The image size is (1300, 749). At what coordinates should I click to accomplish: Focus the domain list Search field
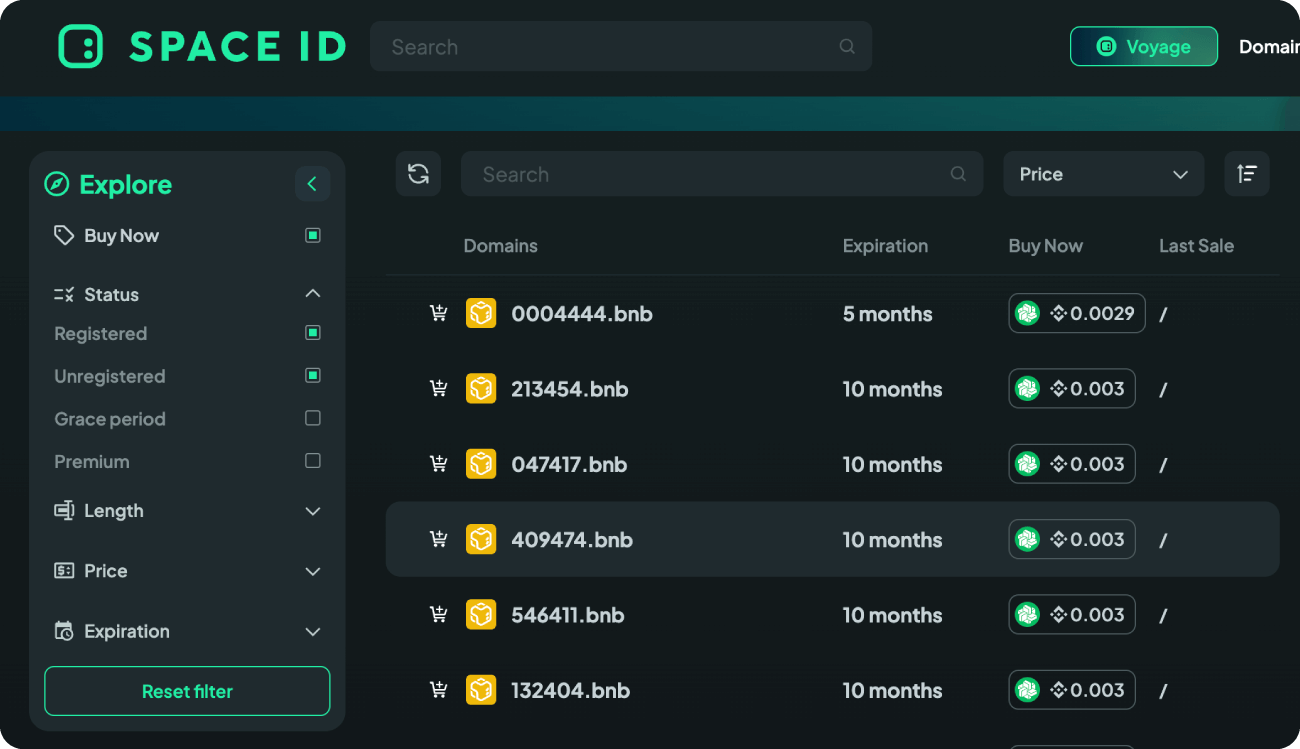click(x=722, y=174)
